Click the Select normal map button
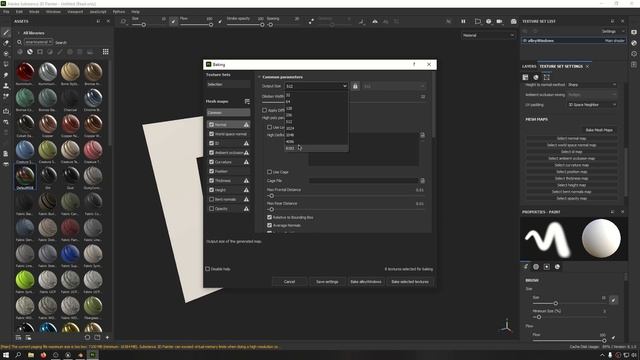The height and width of the screenshot is (360, 640). tap(571, 138)
